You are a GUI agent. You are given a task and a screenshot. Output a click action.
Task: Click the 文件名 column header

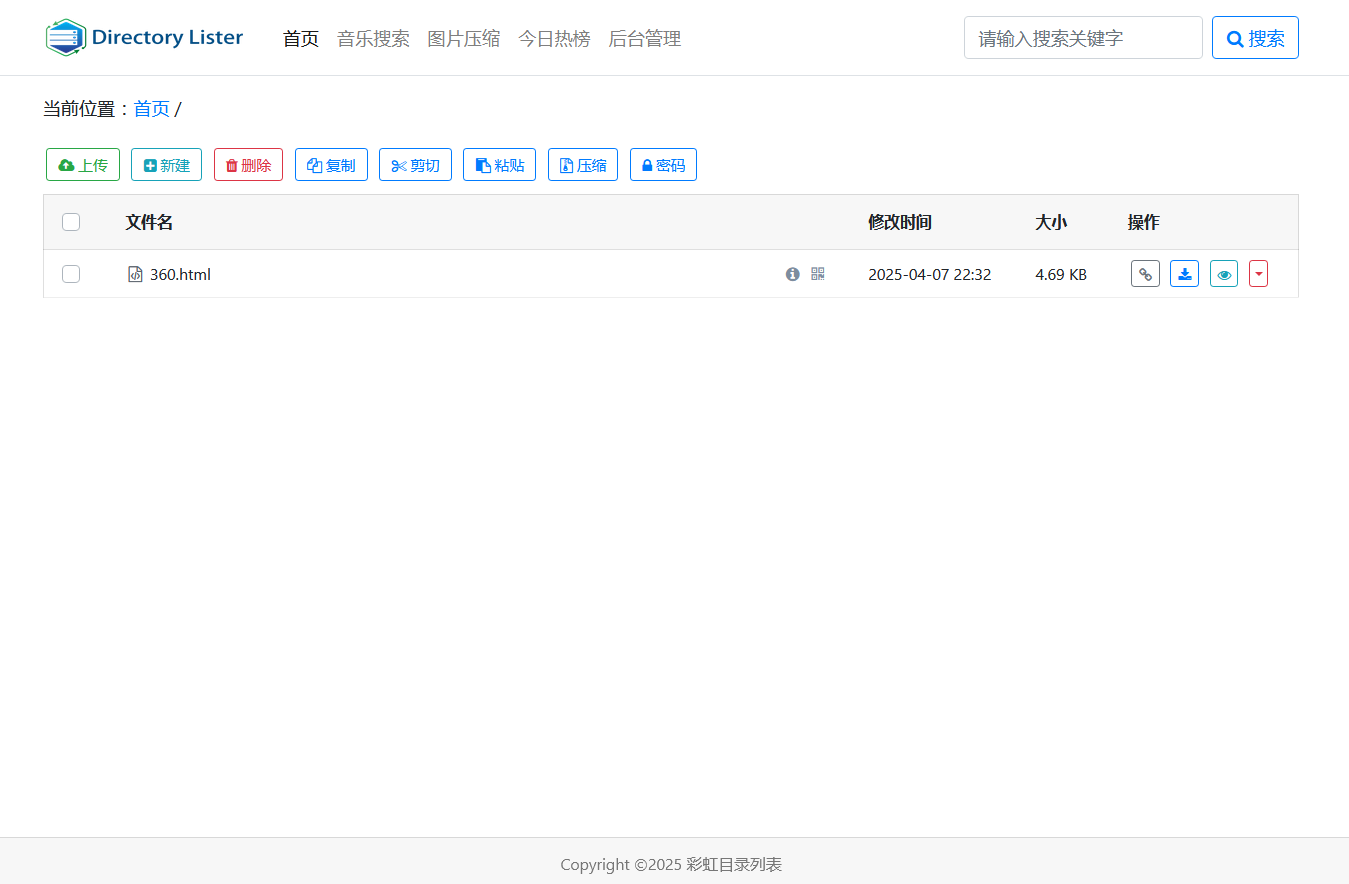[x=149, y=222]
